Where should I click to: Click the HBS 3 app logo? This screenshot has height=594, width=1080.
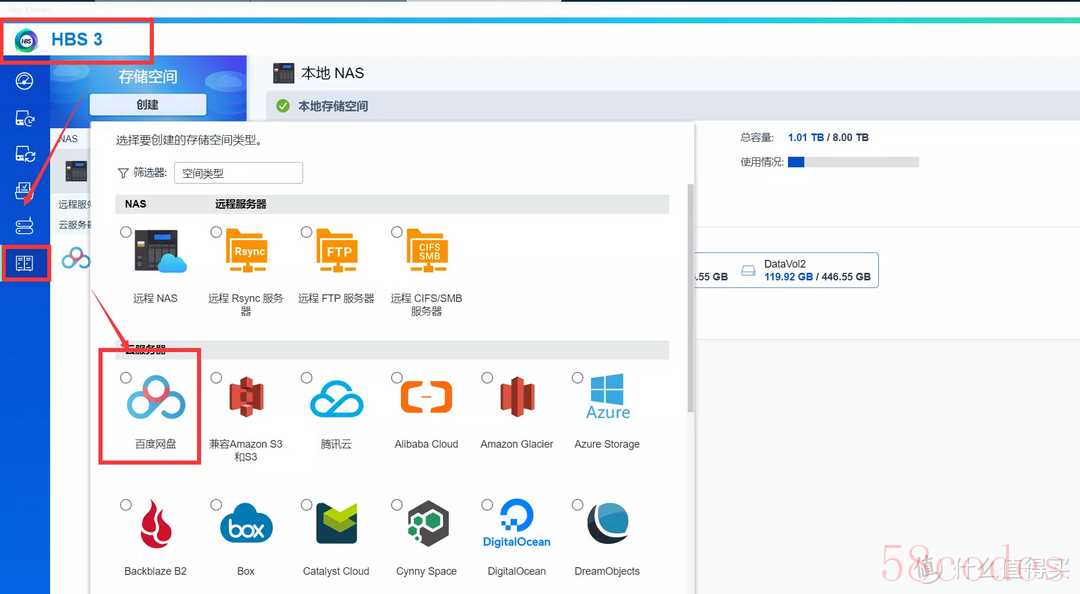point(26,40)
